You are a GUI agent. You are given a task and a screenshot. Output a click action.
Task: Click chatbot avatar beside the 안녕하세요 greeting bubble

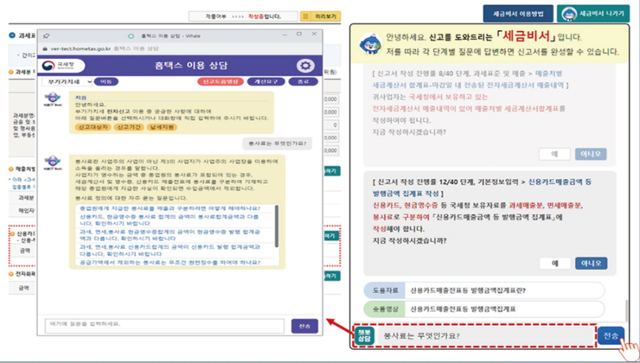point(53,99)
